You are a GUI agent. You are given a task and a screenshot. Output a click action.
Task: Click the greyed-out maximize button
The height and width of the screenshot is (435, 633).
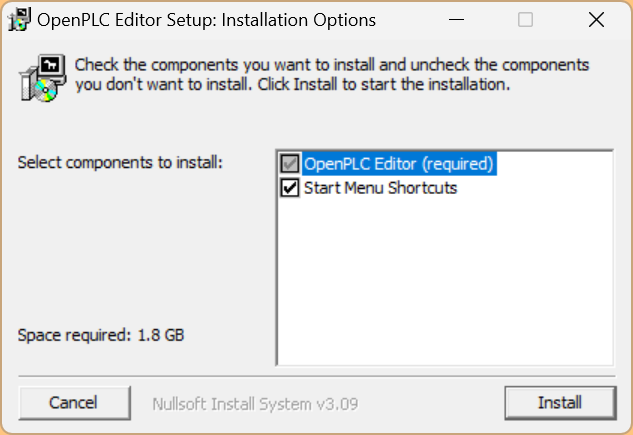click(525, 20)
